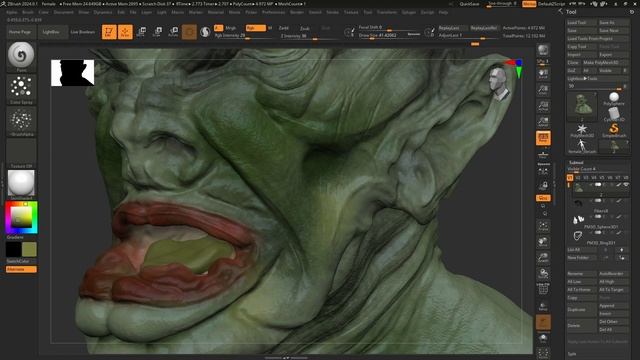The width and height of the screenshot is (640, 360).
Task: Select the active bust tool thumbnail
Action: coord(582,106)
